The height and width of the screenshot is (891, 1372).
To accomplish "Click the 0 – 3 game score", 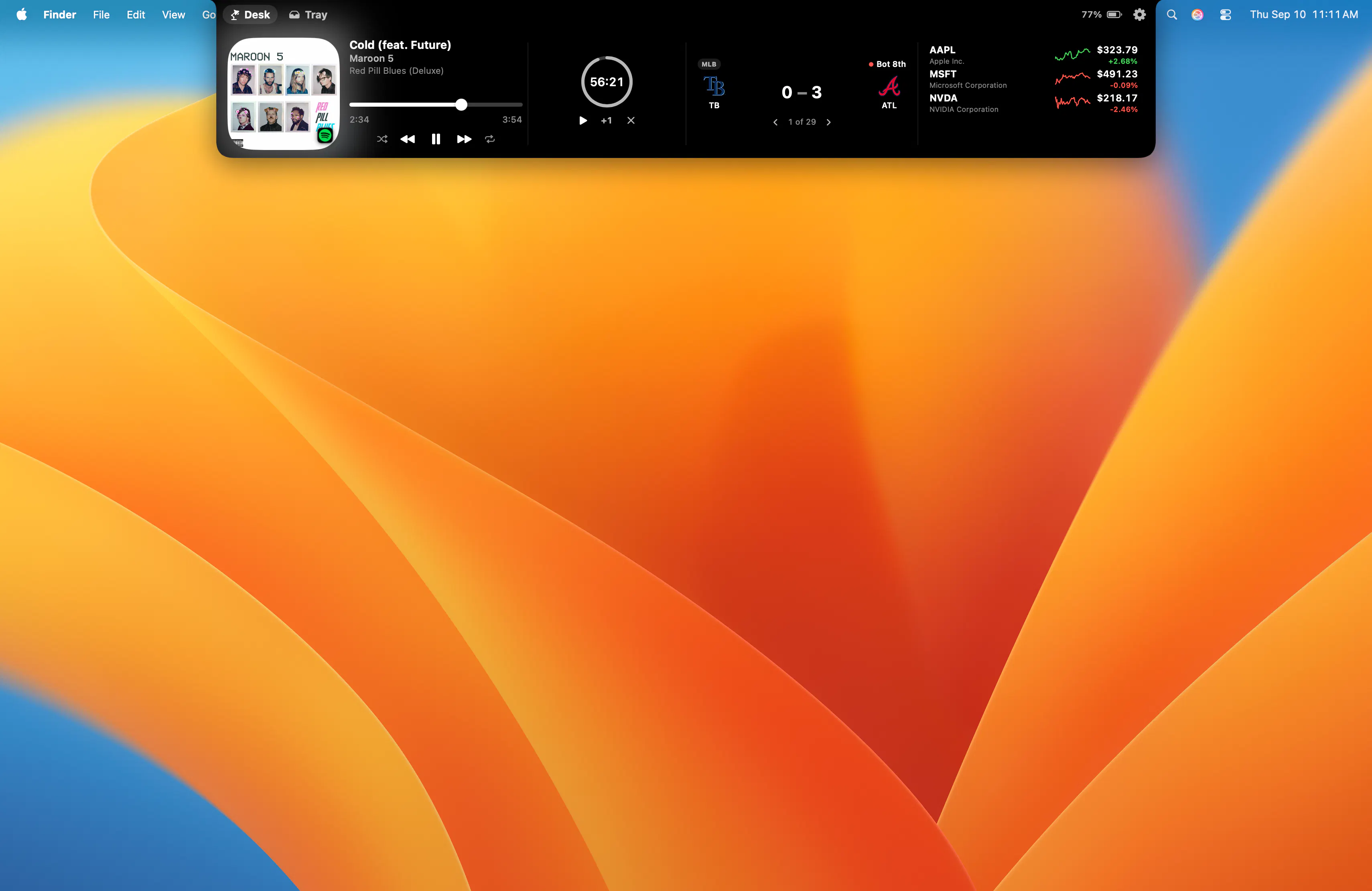I will tap(802, 92).
